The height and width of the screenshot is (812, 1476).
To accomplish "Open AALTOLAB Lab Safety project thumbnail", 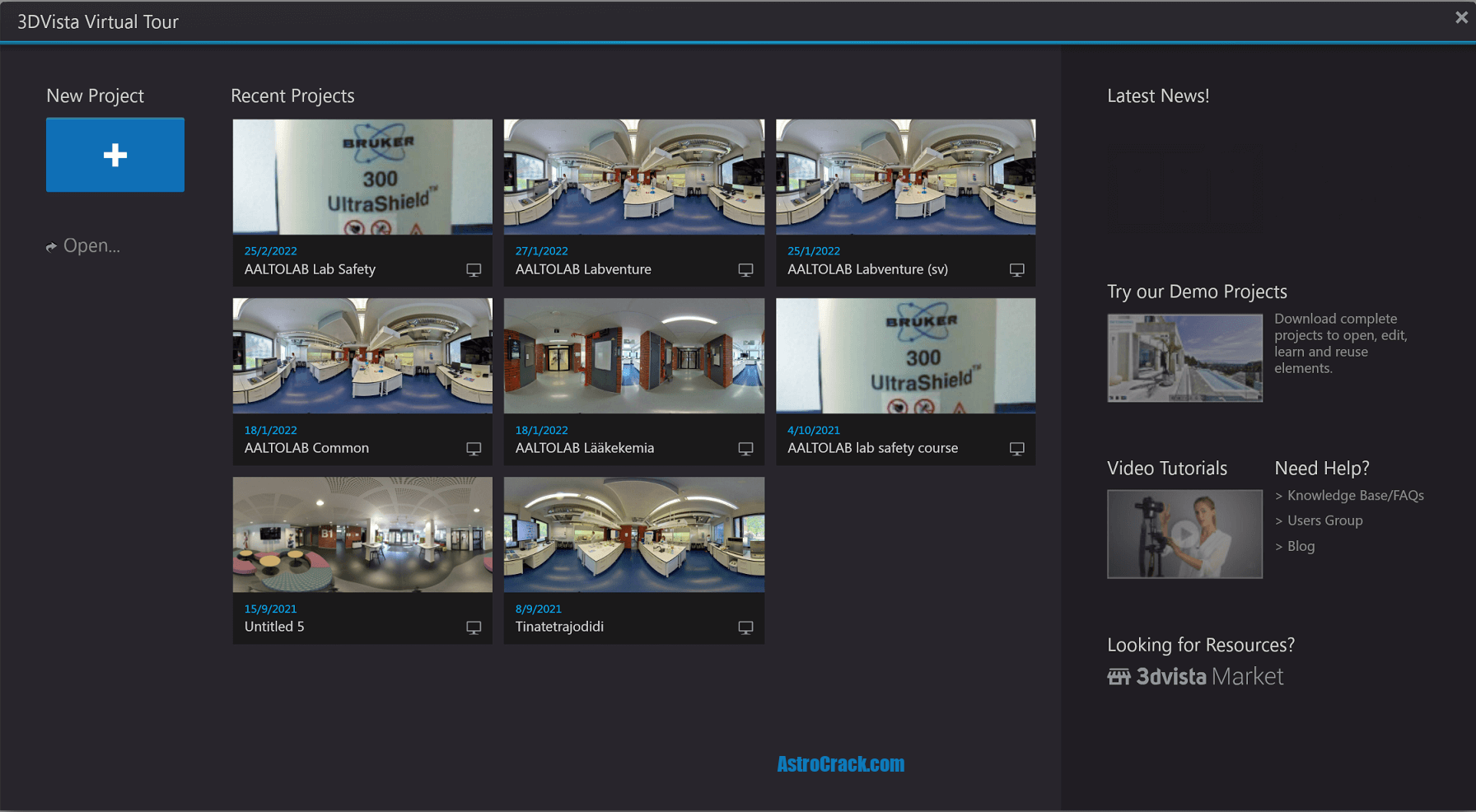I will coord(362,177).
